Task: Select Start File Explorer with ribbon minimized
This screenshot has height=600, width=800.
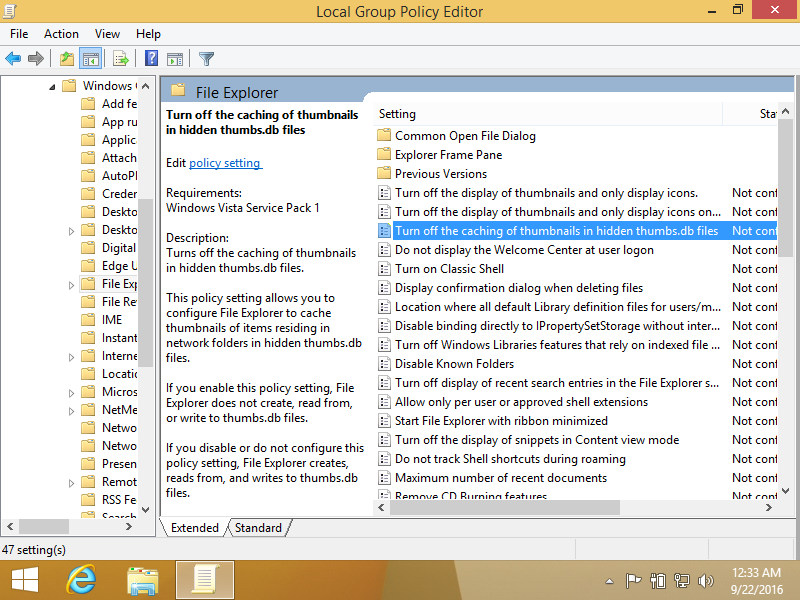Action: tap(501, 421)
